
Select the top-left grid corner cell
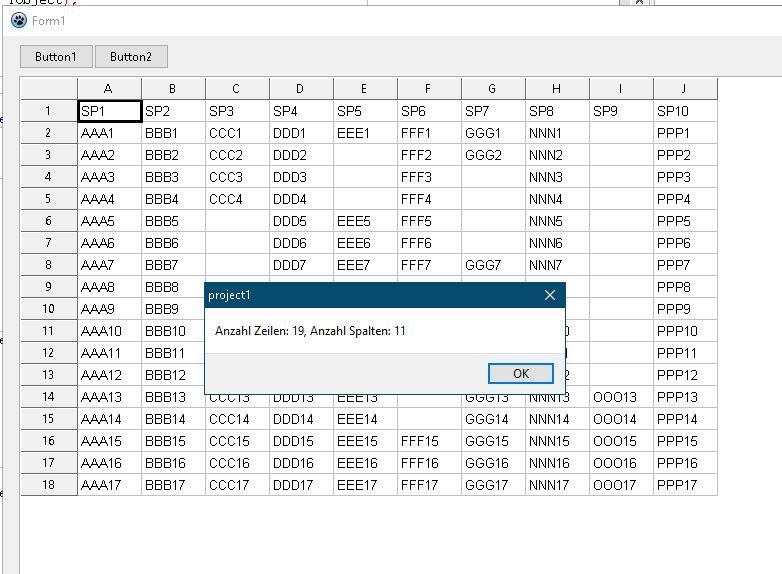(48, 89)
